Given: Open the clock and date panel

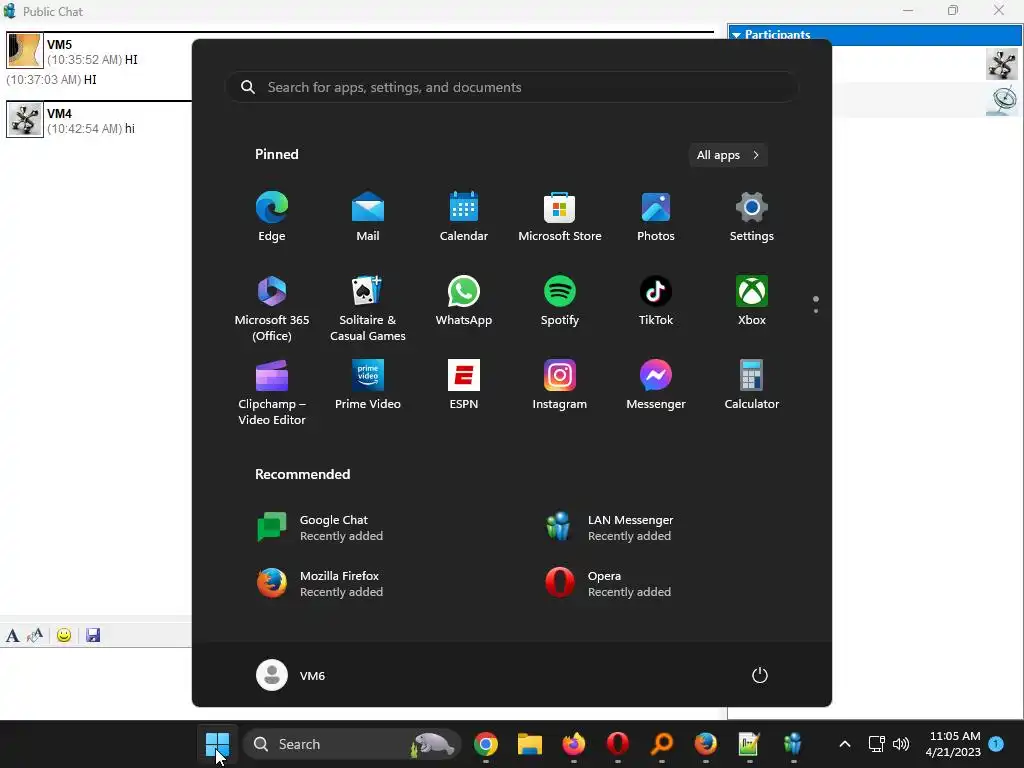Looking at the screenshot, I should pos(953,744).
